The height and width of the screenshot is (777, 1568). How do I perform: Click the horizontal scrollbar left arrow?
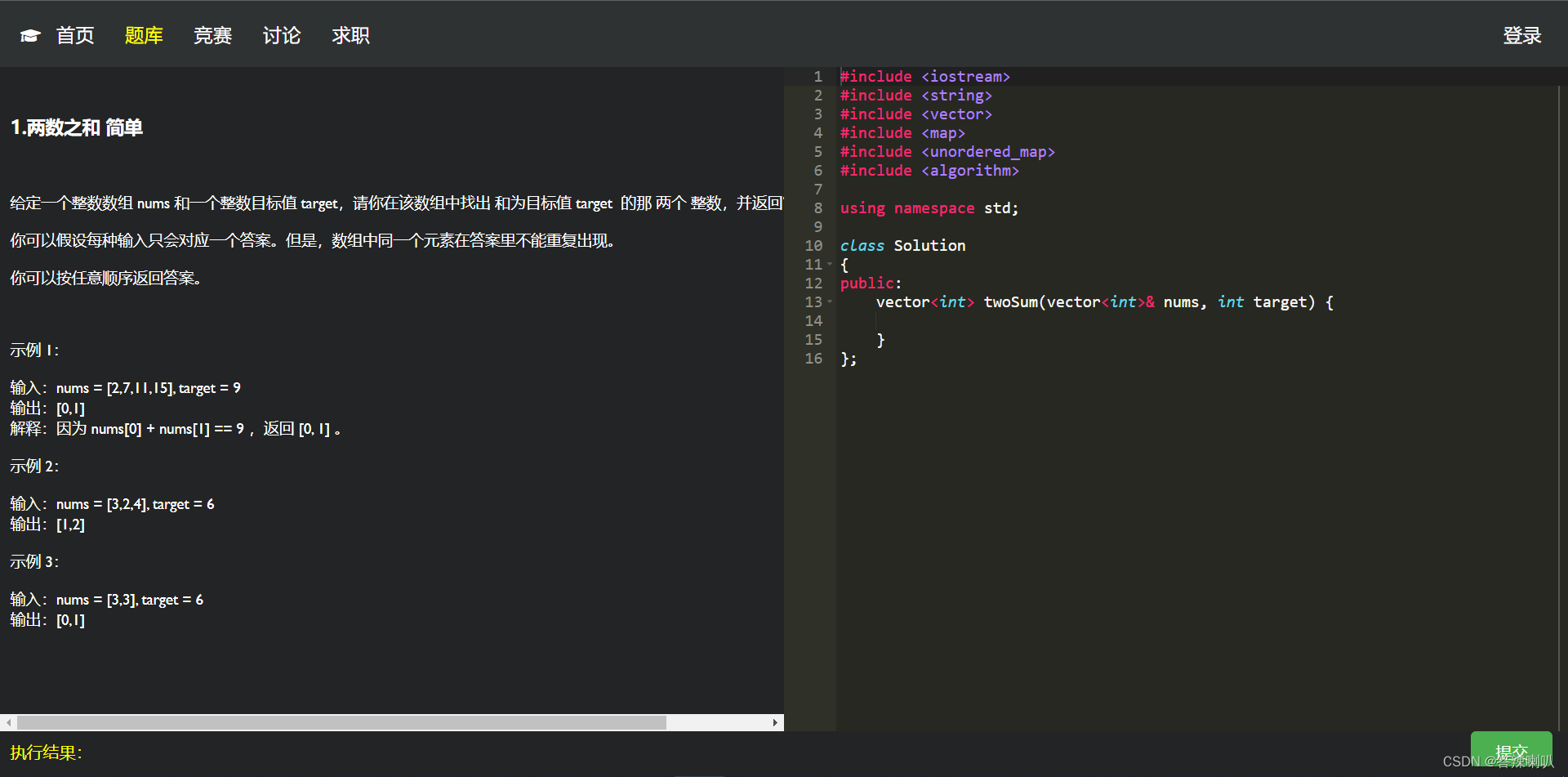click(x=8, y=722)
